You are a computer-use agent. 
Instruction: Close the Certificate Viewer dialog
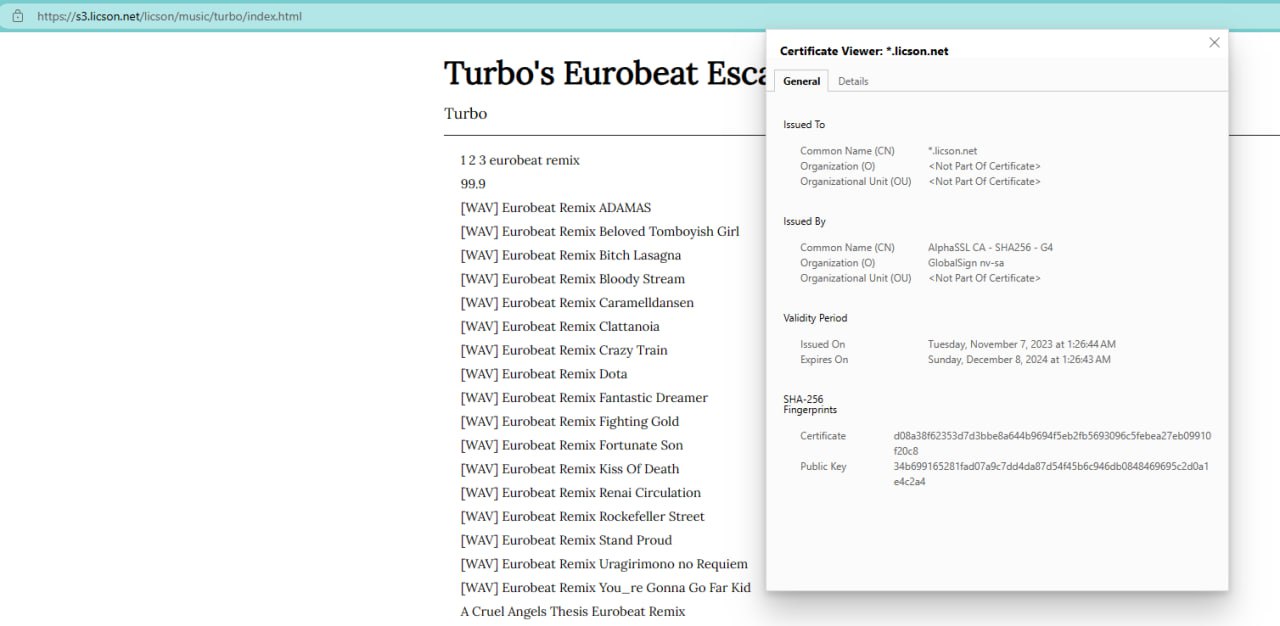coord(1214,43)
